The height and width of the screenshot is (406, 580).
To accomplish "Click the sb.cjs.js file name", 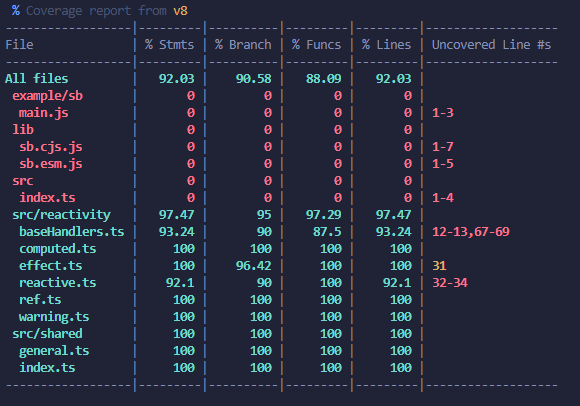I will [50, 147].
